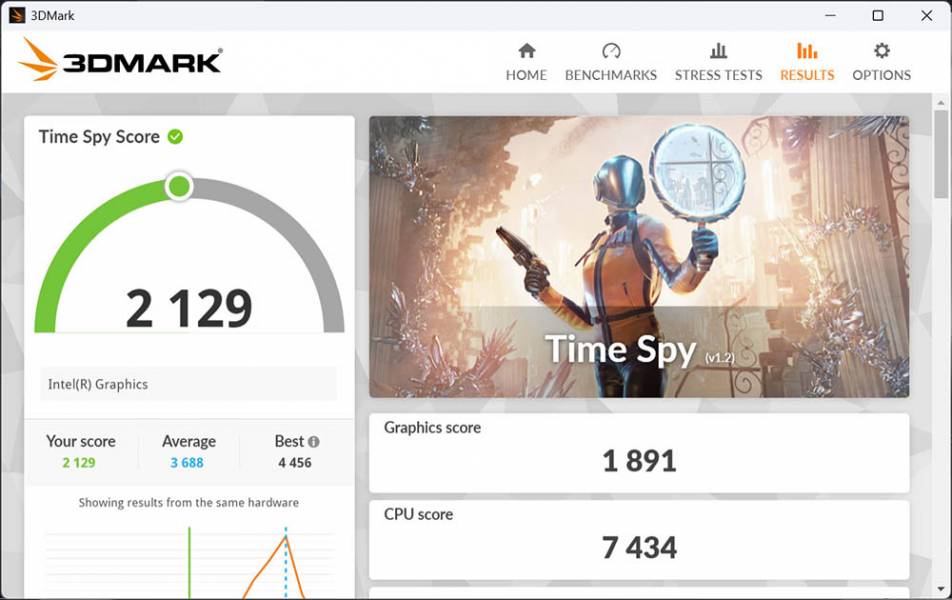Select the Results chart icon

pyautogui.click(x=807, y=50)
